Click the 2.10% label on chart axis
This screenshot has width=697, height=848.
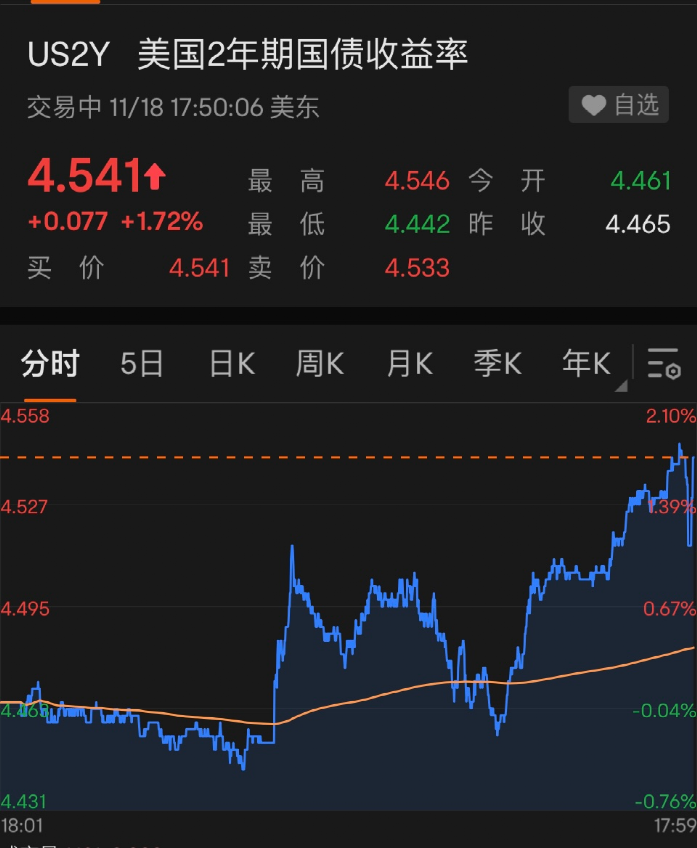tap(671, 416)
